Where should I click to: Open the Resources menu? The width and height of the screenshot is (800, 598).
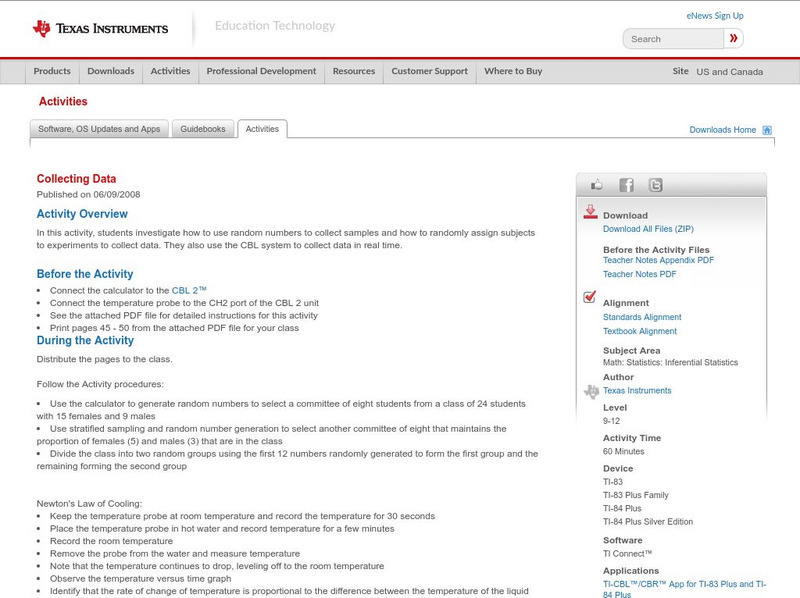pyautogui.click(x=354, y=71)
